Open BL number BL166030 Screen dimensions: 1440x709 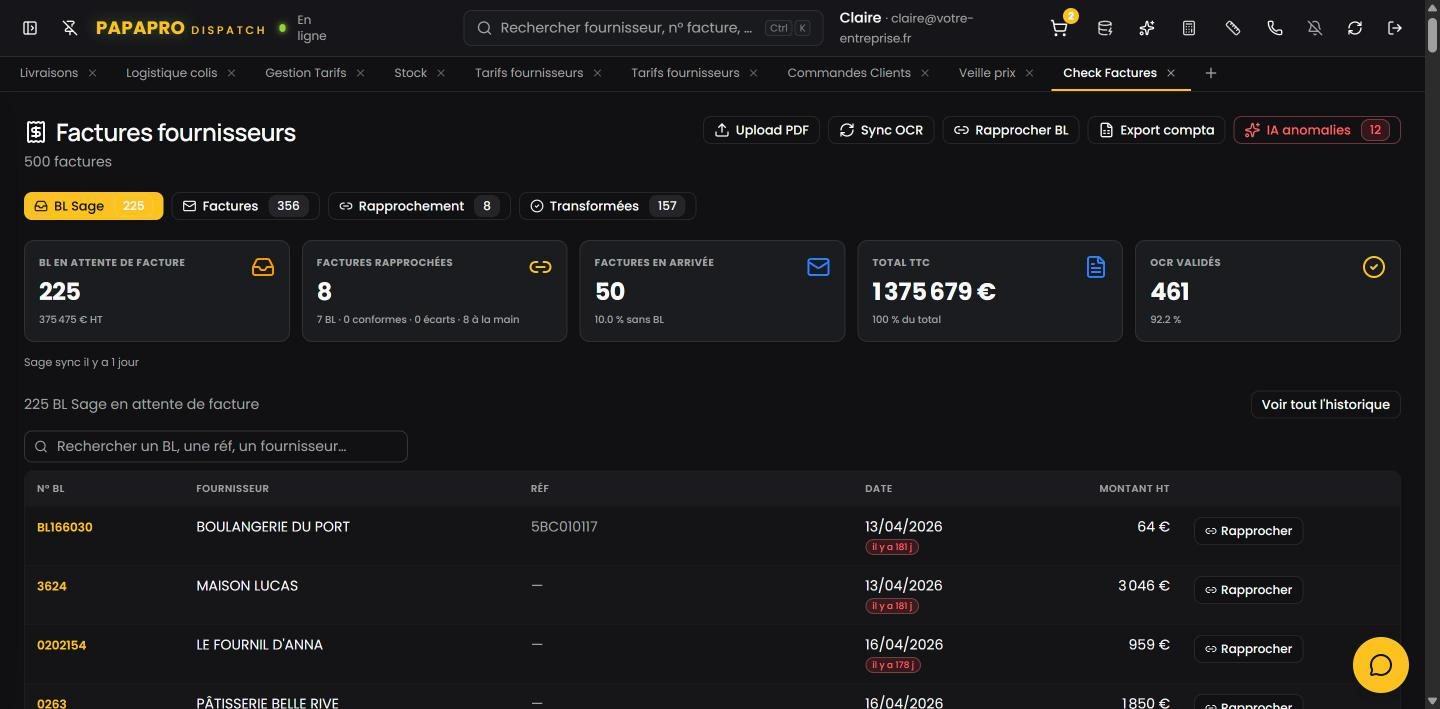(x=65, y=527)
